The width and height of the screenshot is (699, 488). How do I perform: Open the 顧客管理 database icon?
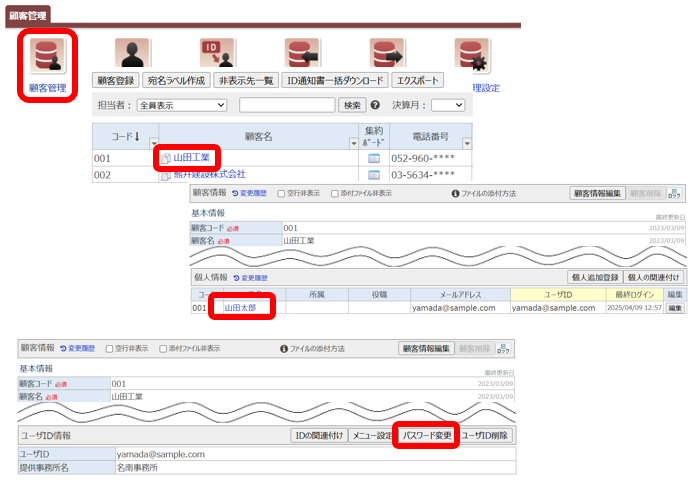coord(49,60)
